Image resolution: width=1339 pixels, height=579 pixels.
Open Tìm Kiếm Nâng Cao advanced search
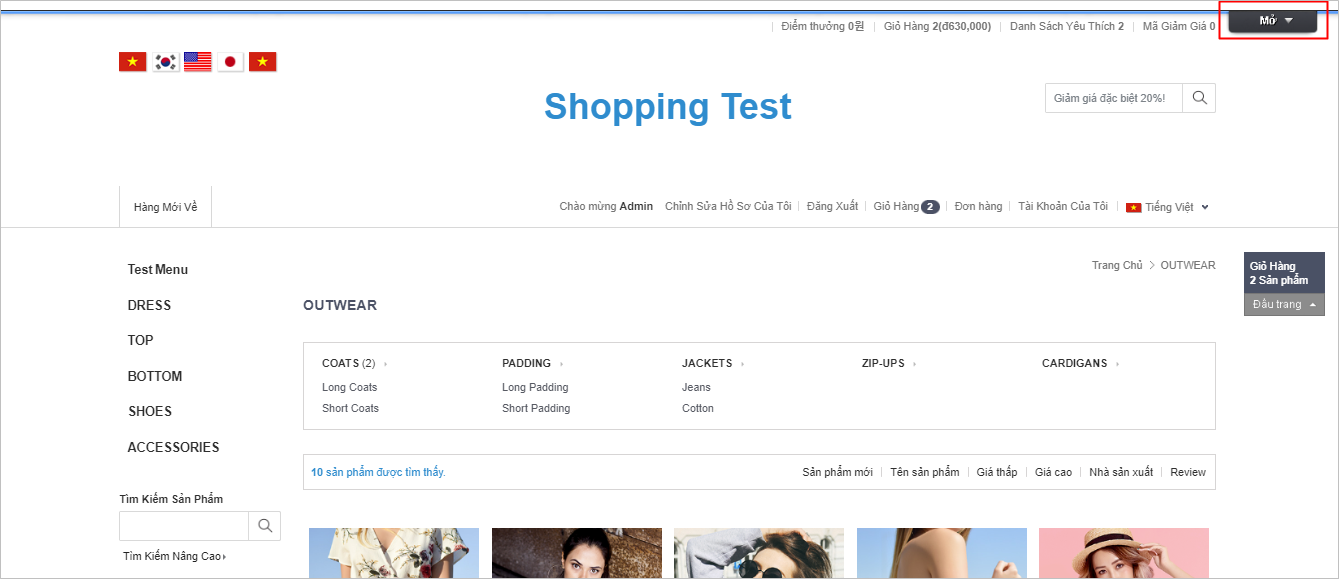174,556
